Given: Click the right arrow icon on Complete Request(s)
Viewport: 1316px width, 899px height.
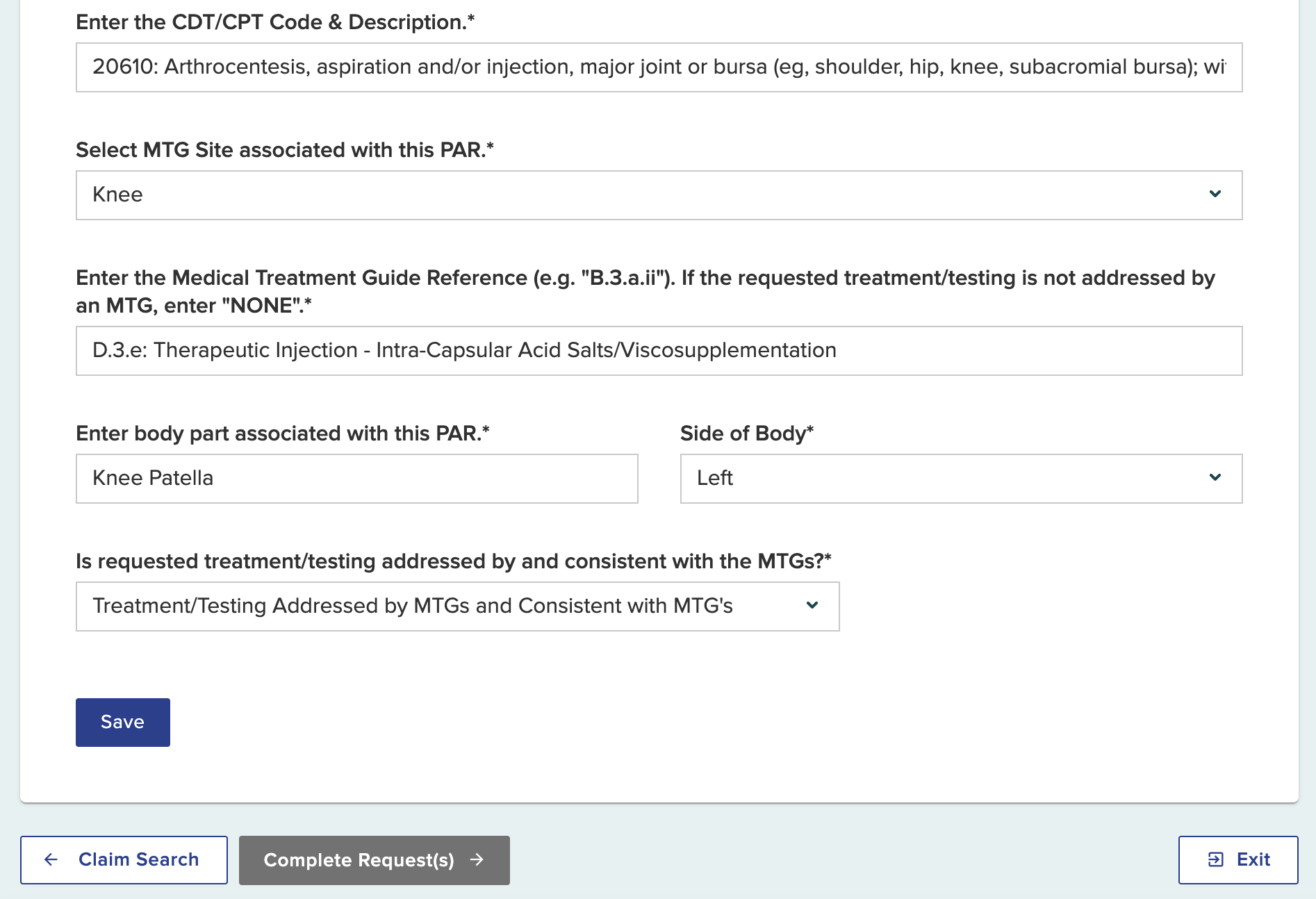Looking at the screenshot, I should 477,860.
